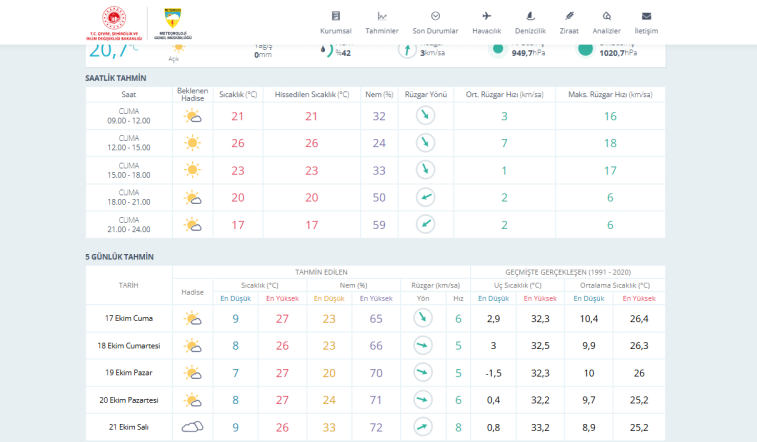Click the Çevre Bakanlığı ministry logo

click(x=116, y=21)
